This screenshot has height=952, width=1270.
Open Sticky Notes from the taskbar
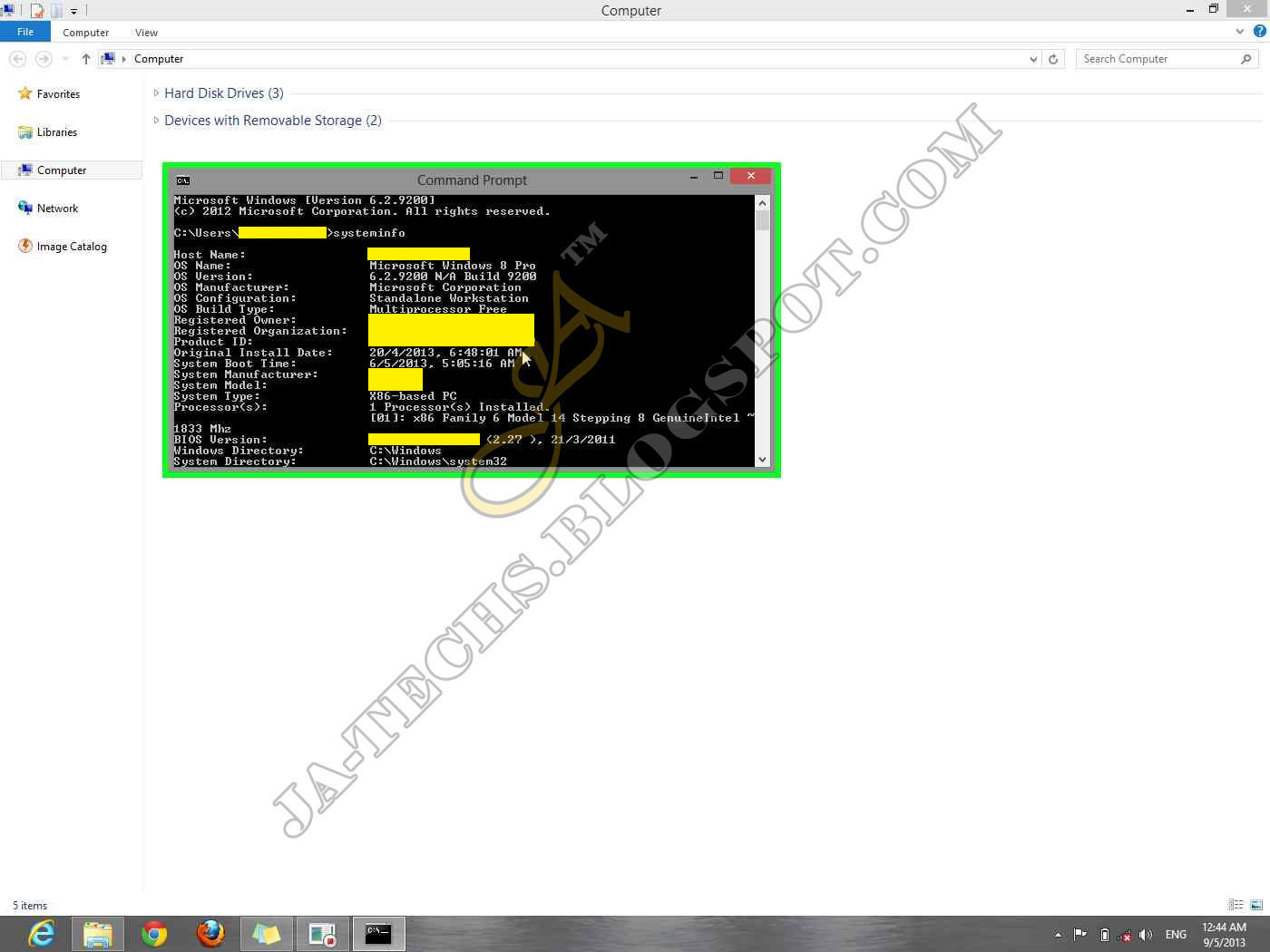[266, 934]
